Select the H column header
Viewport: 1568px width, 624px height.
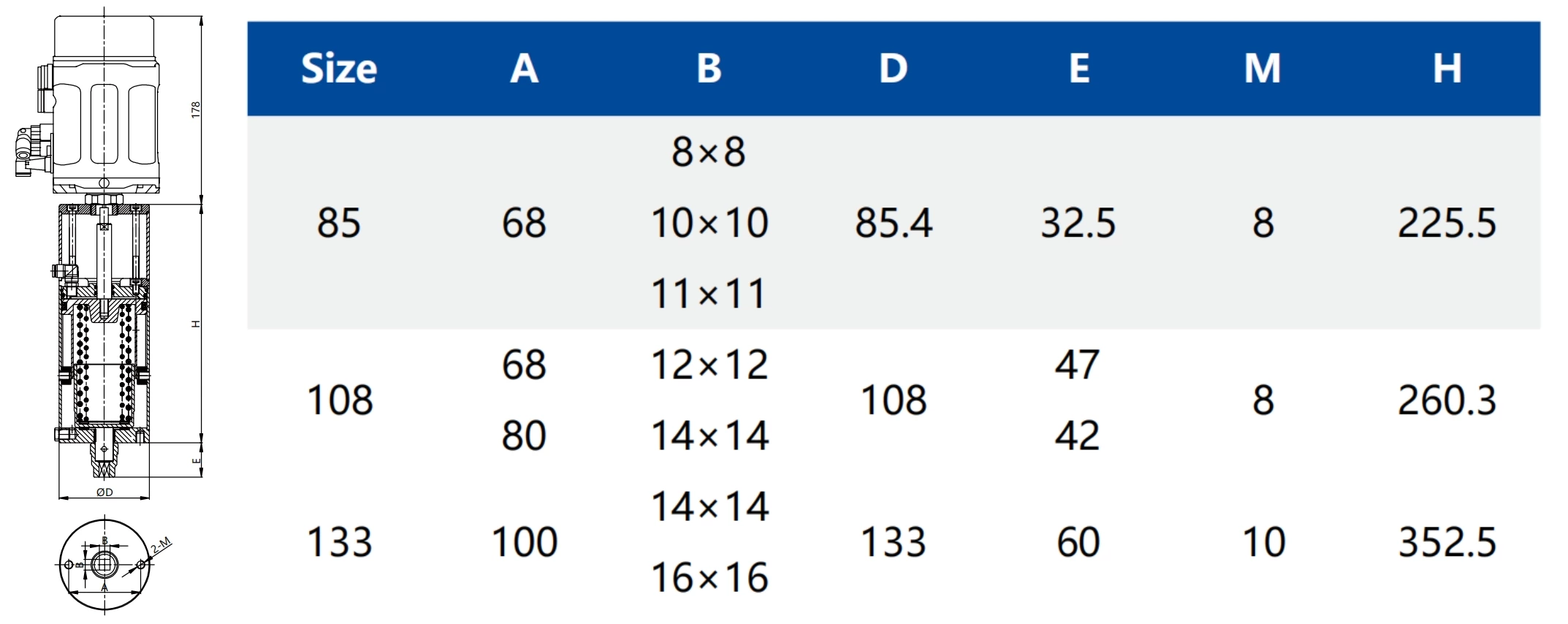[x=1447, y=69]
